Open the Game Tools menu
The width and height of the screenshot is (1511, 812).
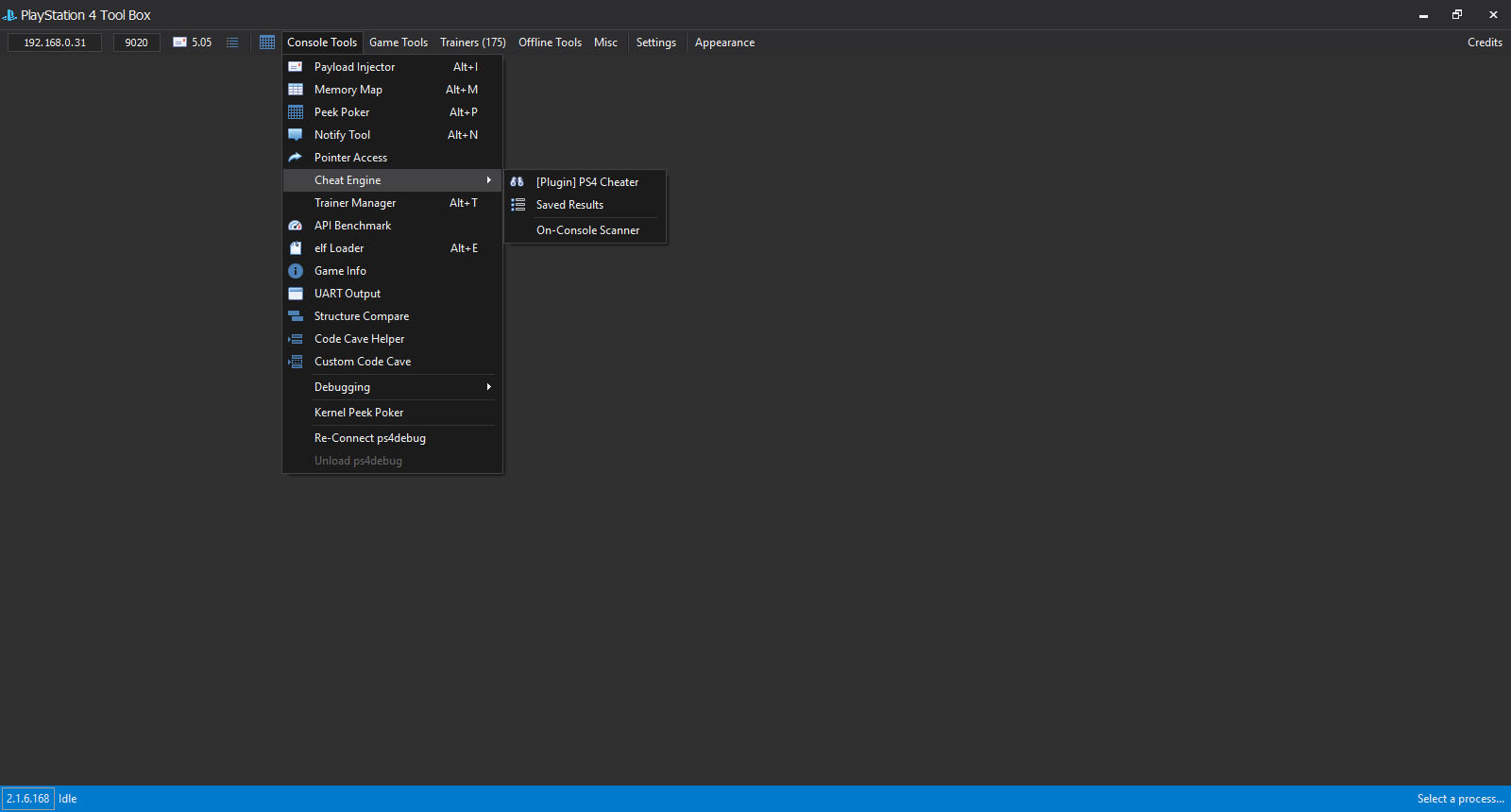coord(399,42)
